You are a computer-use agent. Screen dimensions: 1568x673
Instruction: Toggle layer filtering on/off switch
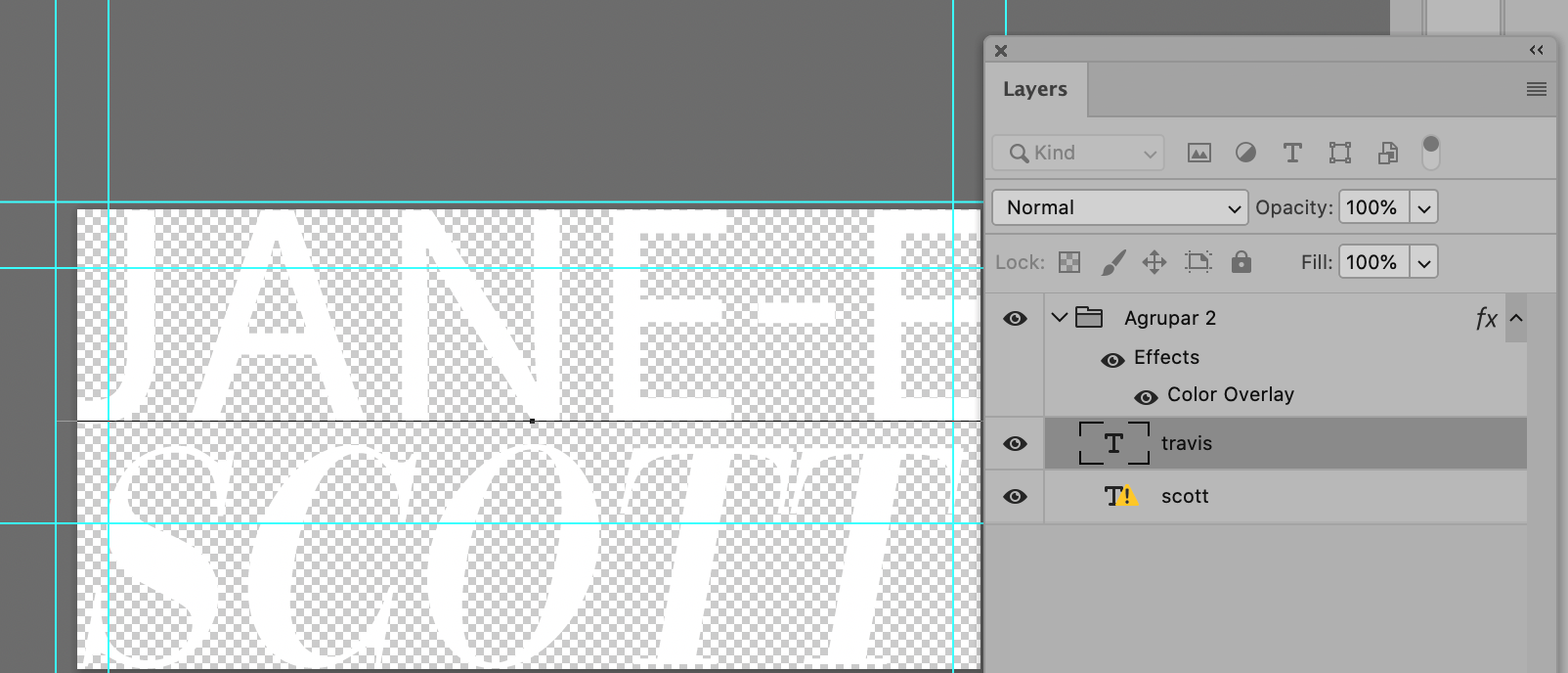(x=1431, y=152)
